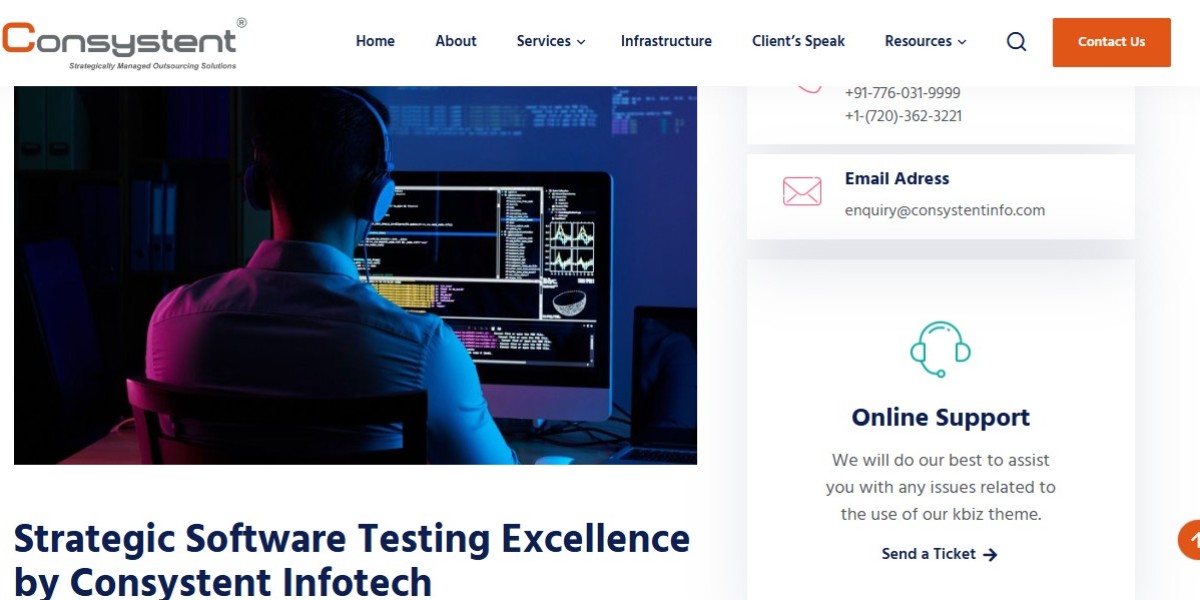Click the Strategic Software Testing Excellence heading

(352, 559)
